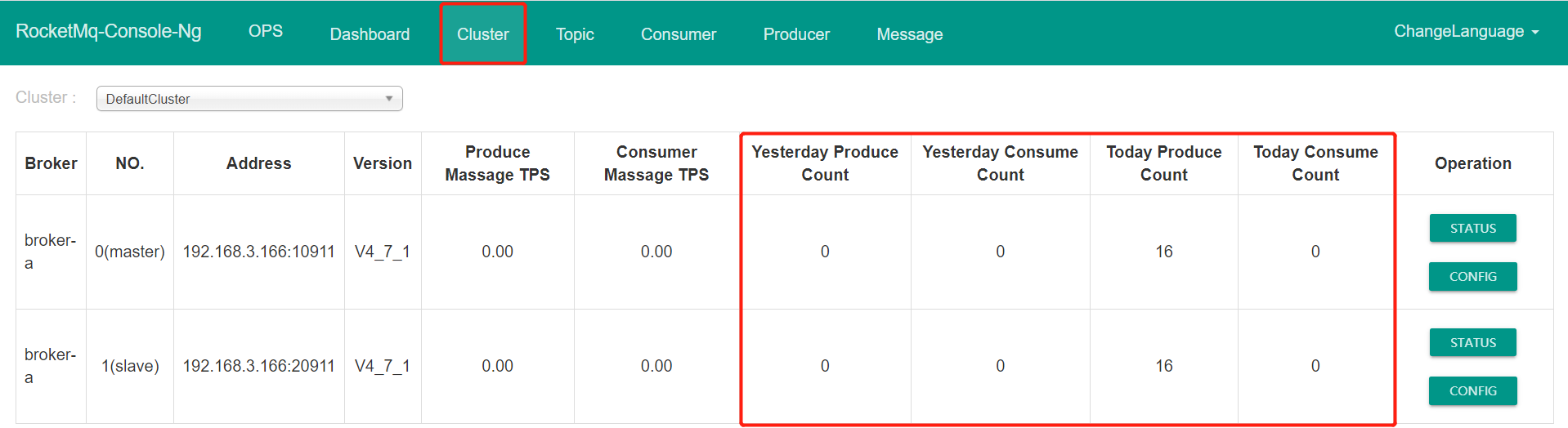
Task: Open the OPS navigation tab
Action: tap(265, 32)
